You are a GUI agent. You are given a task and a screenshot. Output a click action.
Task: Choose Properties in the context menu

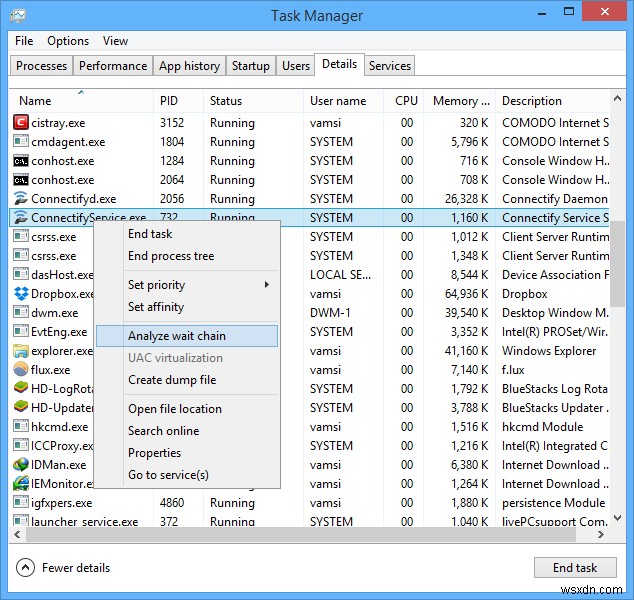point(186,453)
